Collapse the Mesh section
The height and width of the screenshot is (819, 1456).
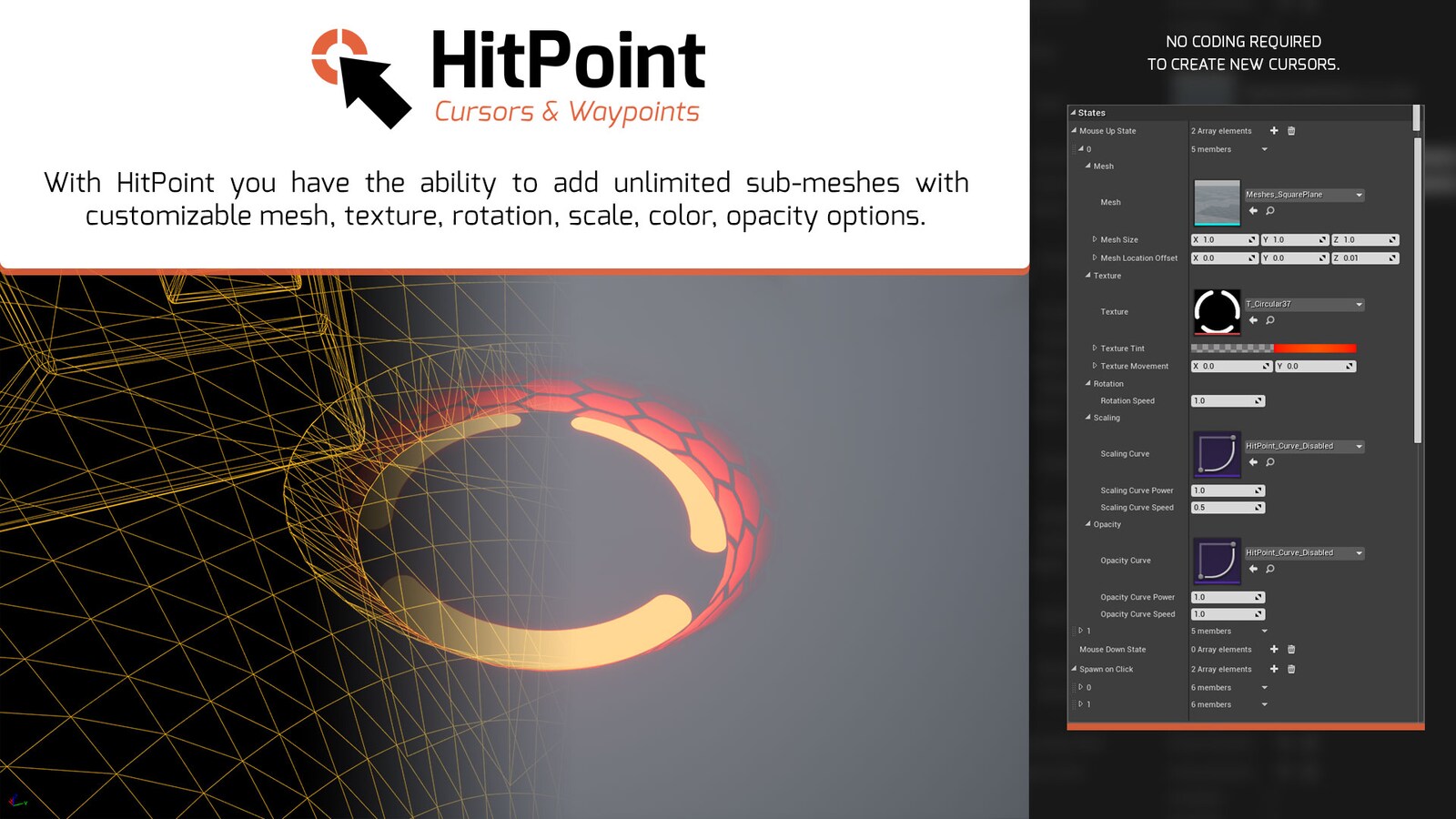(1089, 166)
